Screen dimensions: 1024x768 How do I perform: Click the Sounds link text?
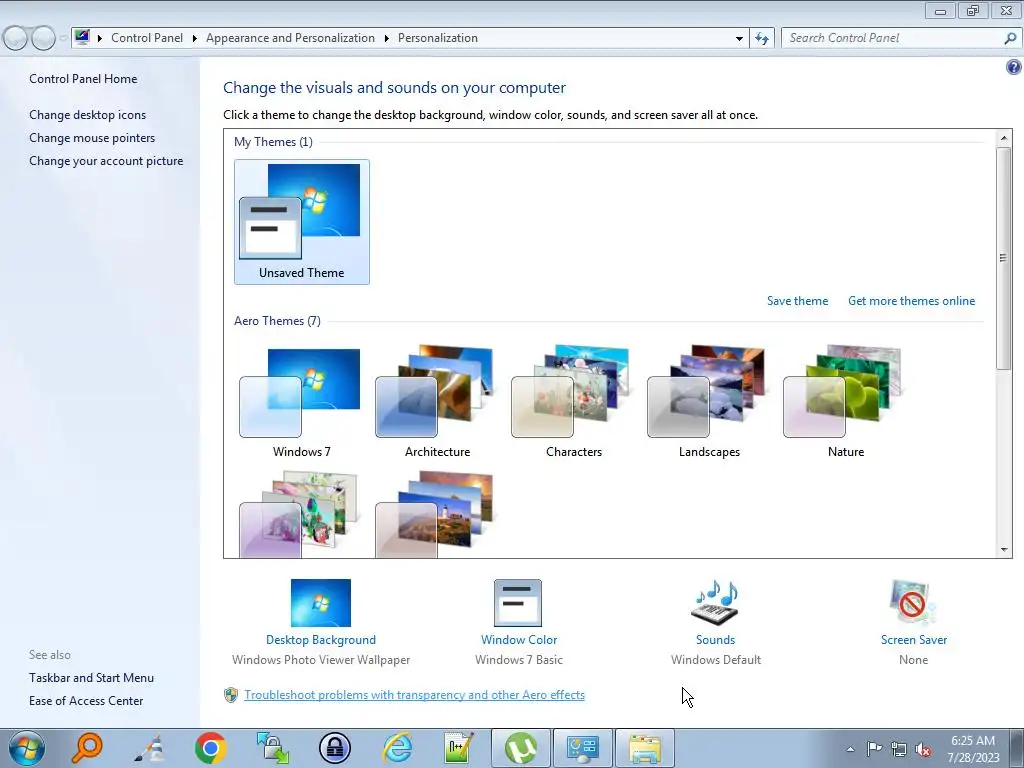click(715, 640)
